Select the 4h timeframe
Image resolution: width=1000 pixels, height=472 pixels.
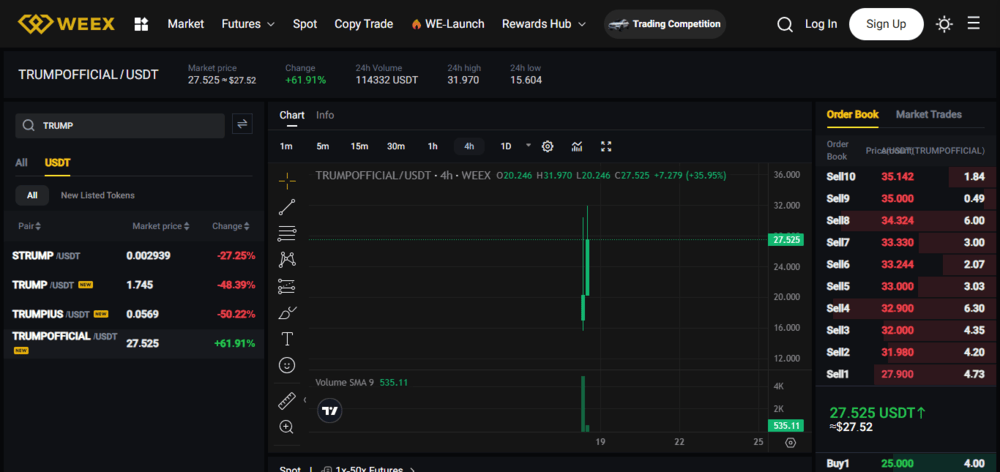tap(469, 147)
